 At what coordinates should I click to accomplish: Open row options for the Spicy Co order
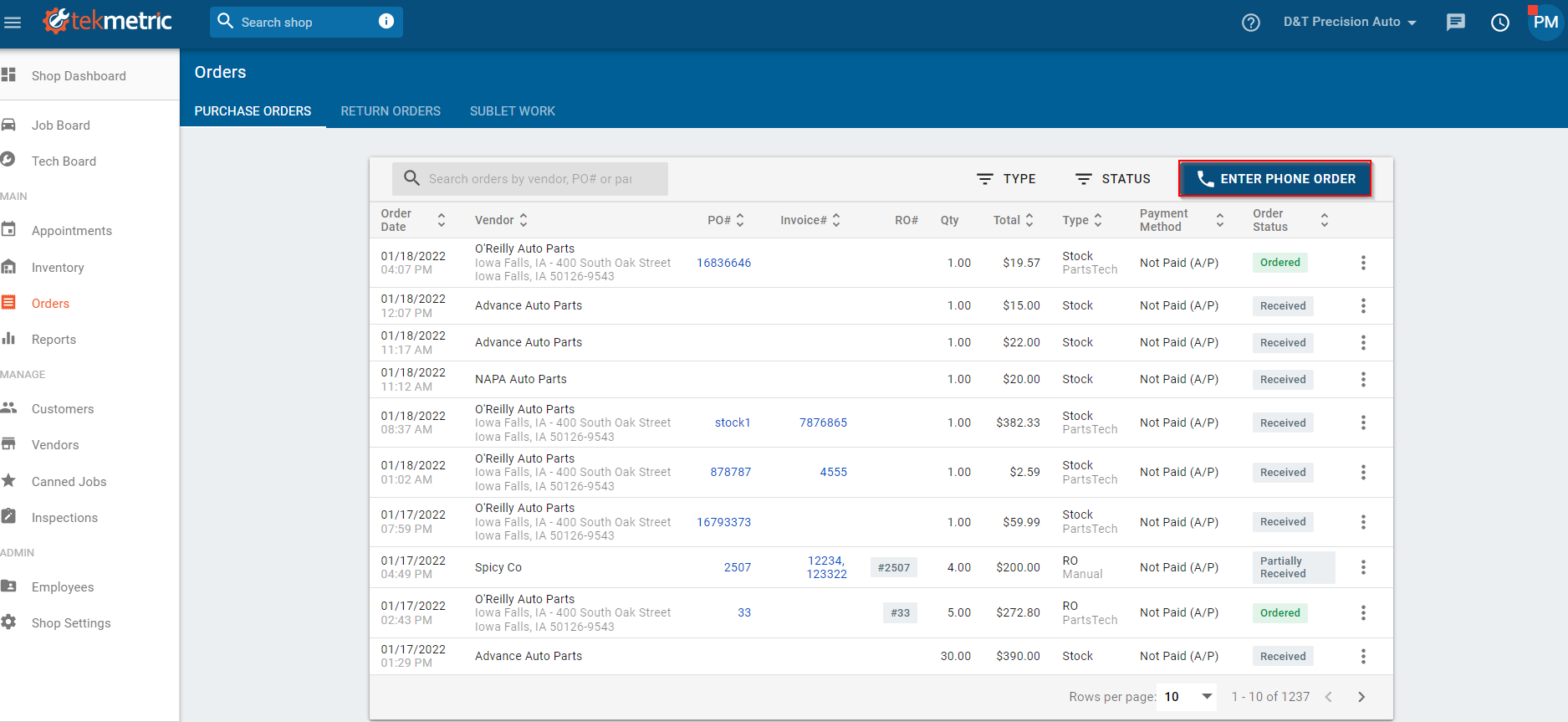tap(1363, 567)
